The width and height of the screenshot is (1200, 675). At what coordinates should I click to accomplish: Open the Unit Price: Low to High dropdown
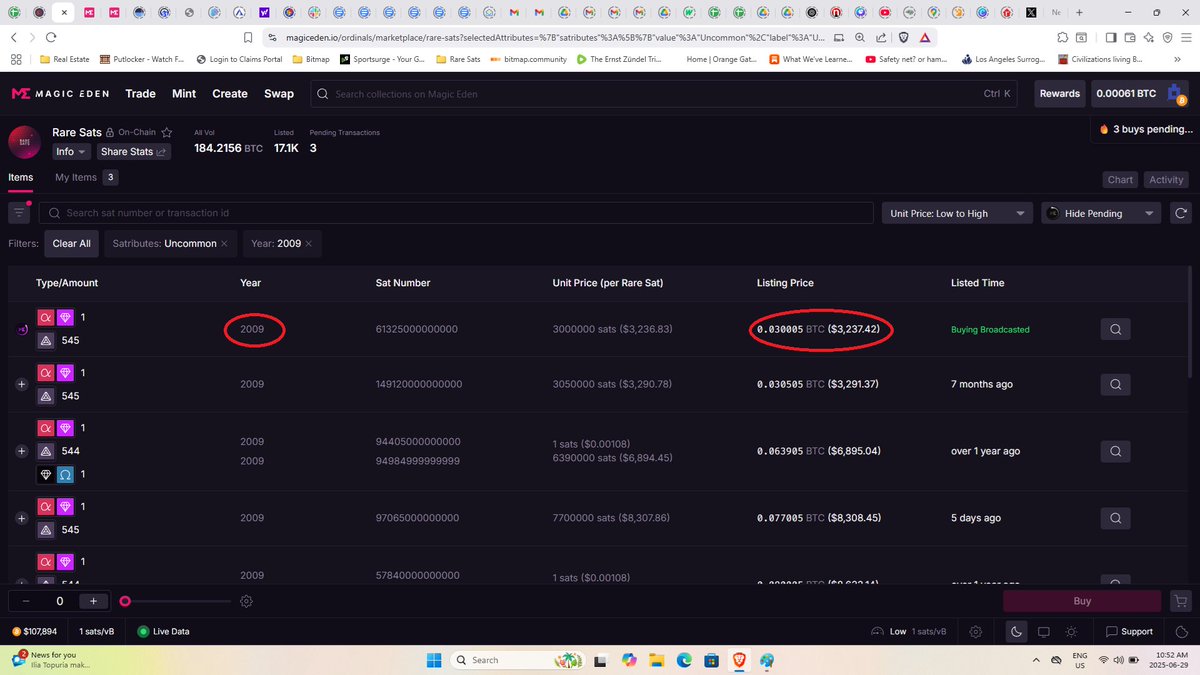coord(956,213)
